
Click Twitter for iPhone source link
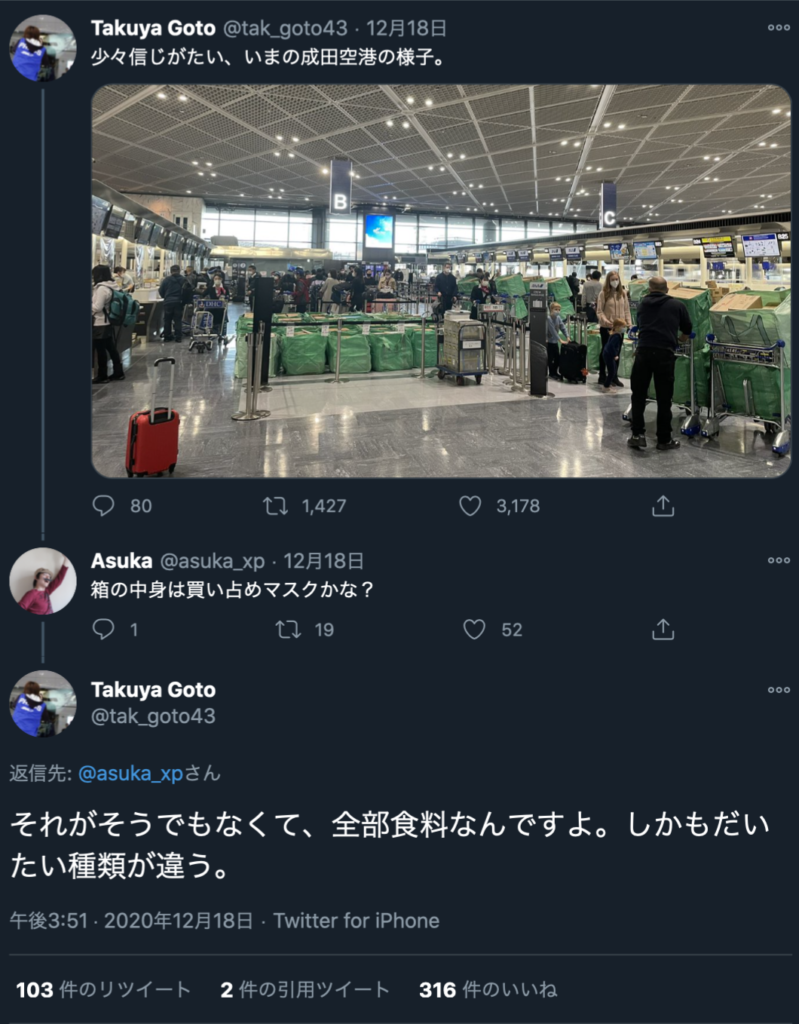356,921
